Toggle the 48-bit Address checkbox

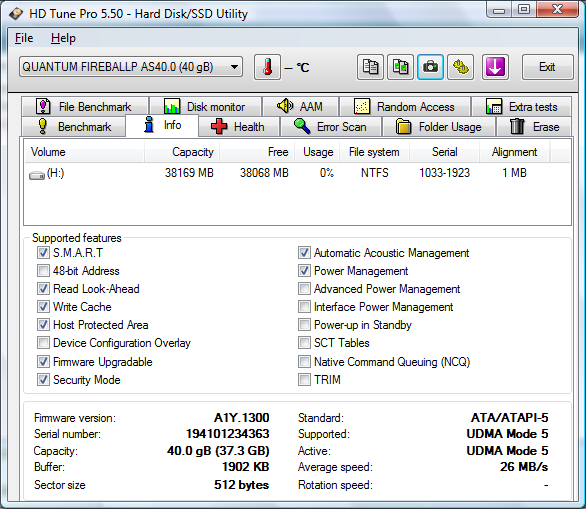point(43,271)
